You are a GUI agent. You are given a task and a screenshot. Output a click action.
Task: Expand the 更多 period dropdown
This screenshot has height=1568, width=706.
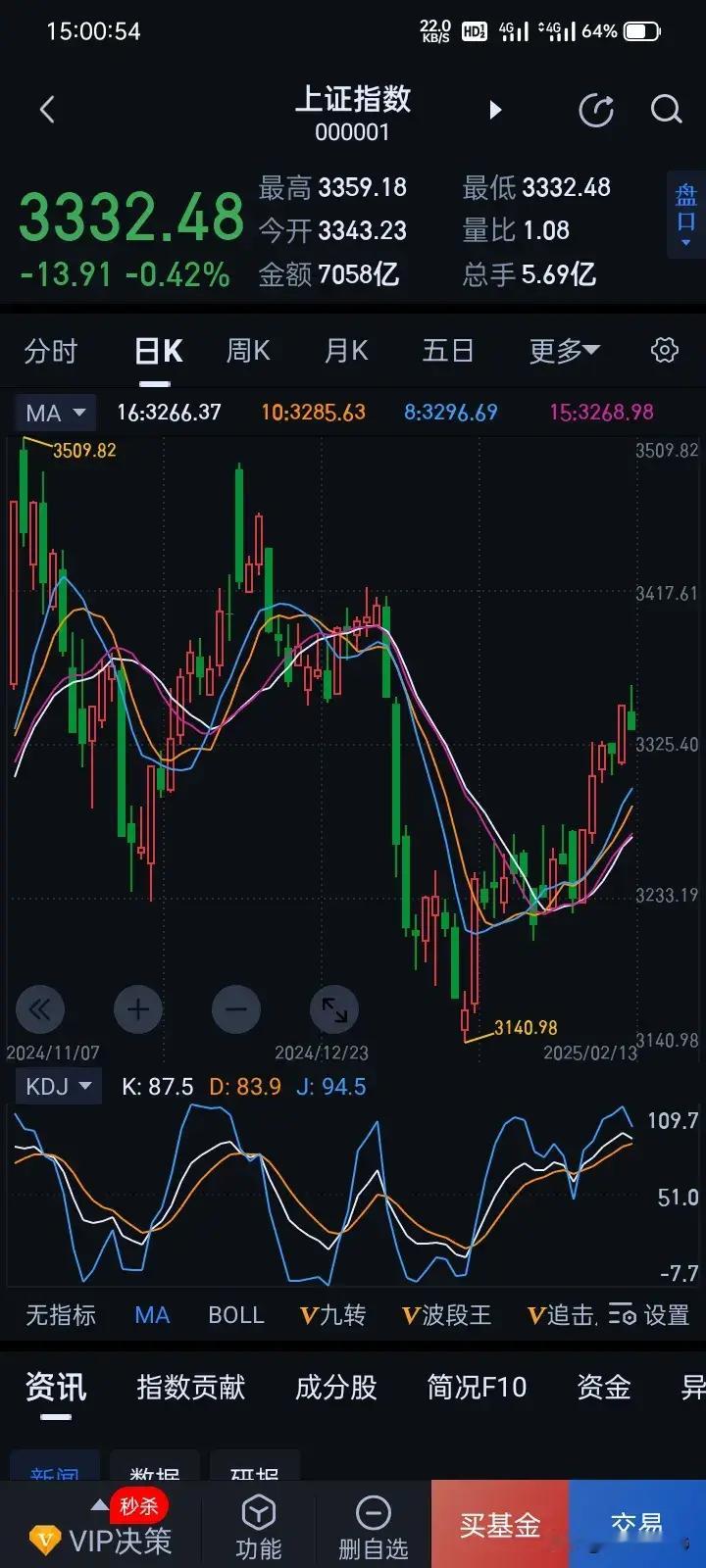565,350
